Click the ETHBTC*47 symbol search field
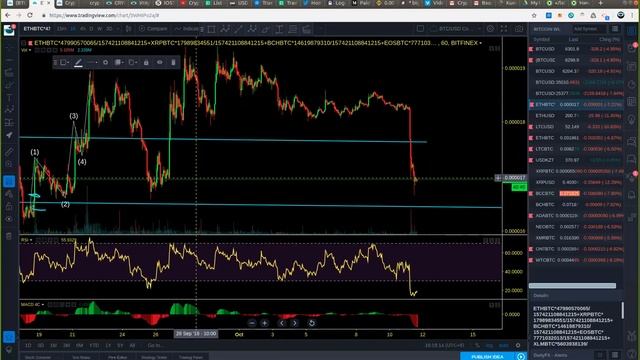The image size is (640, 360). [38, 29]
